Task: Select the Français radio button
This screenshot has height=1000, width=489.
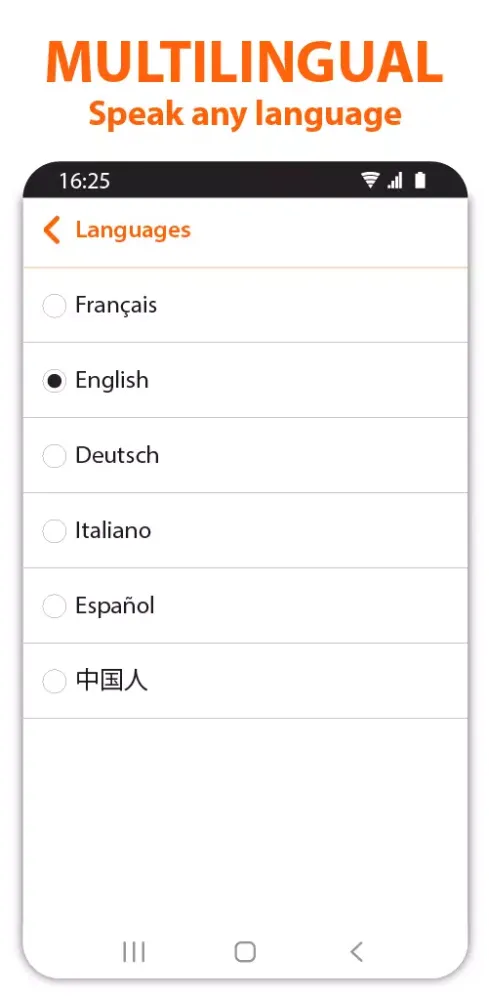Action: point(54,305)
